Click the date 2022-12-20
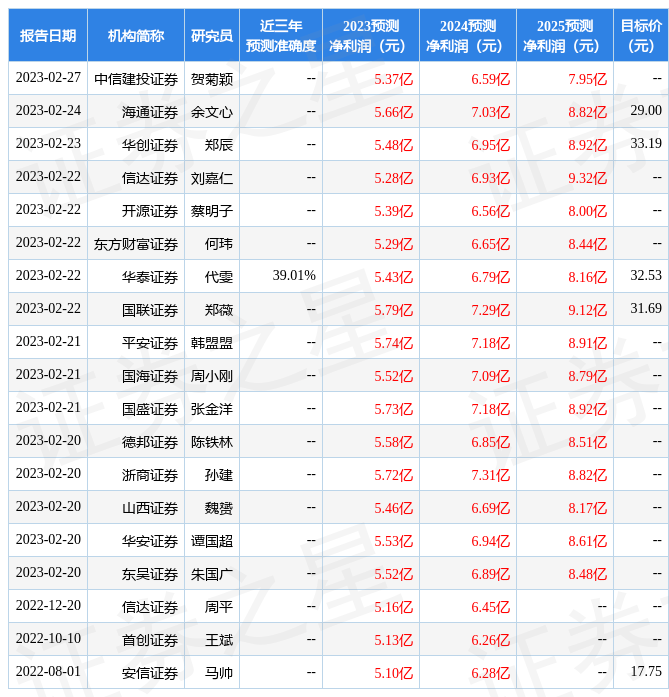Viewport: 669px width, 697px height. point(48,605)
